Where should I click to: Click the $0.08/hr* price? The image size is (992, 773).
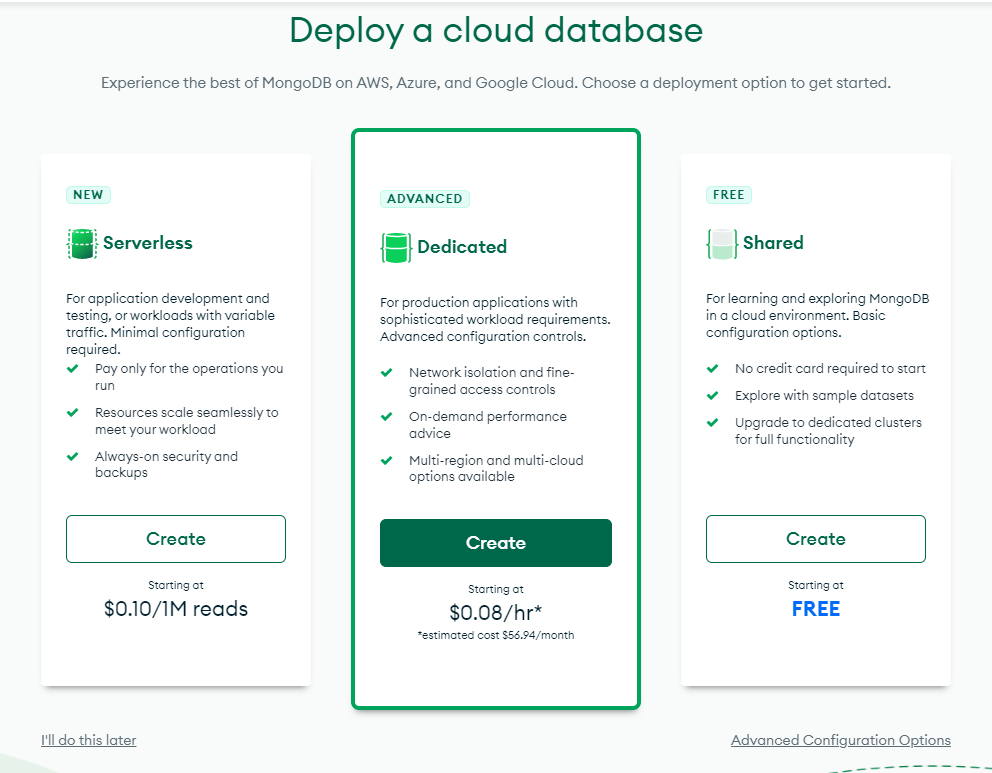tap(496, 612)
